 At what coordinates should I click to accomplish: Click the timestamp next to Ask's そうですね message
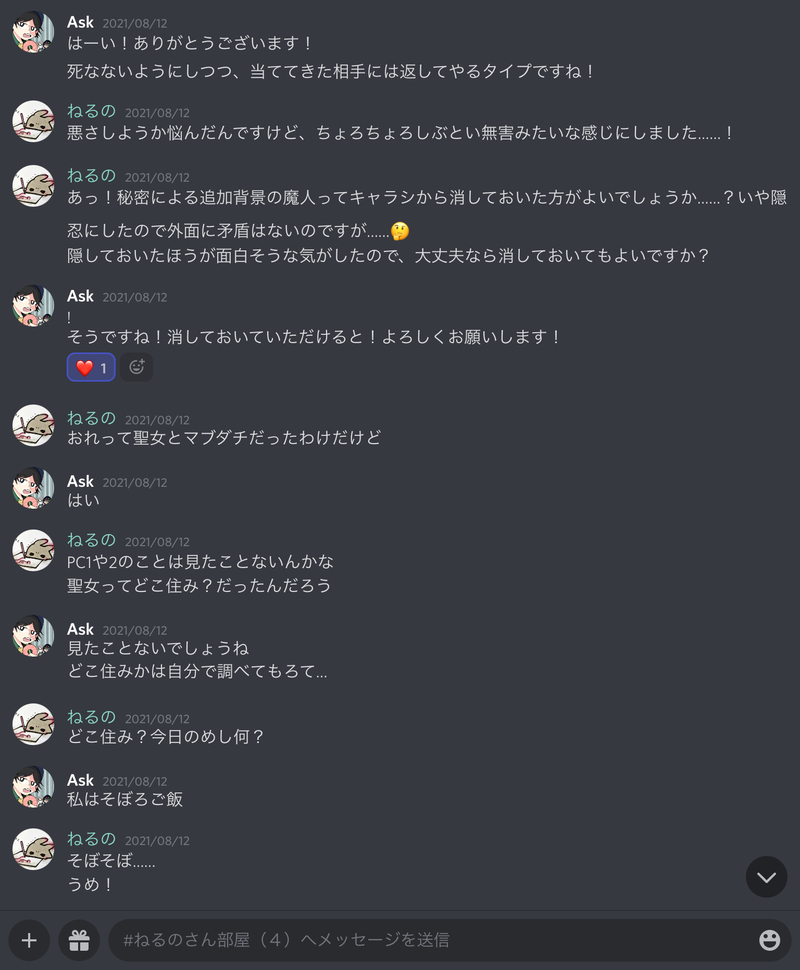tap(135, 298)
